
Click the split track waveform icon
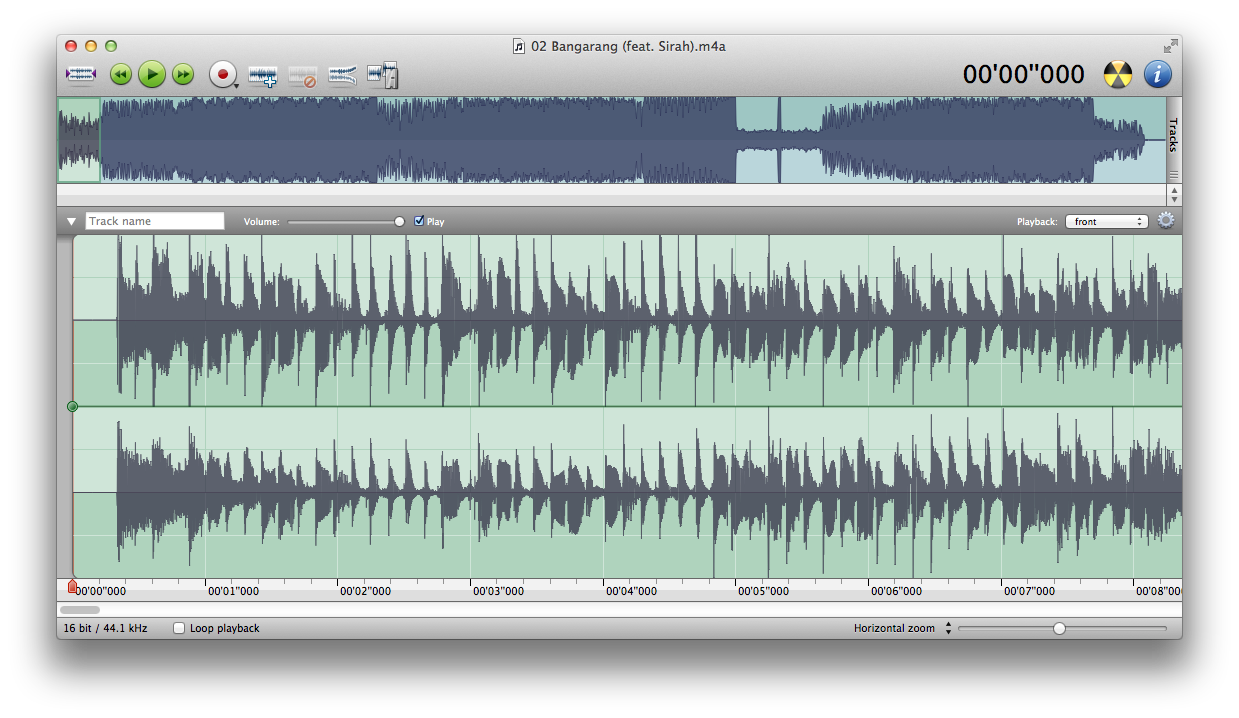point(383,76)
